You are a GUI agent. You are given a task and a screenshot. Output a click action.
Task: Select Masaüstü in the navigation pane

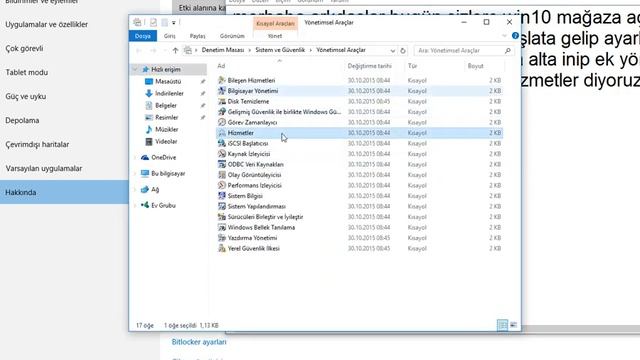click(x=168, y=82)
